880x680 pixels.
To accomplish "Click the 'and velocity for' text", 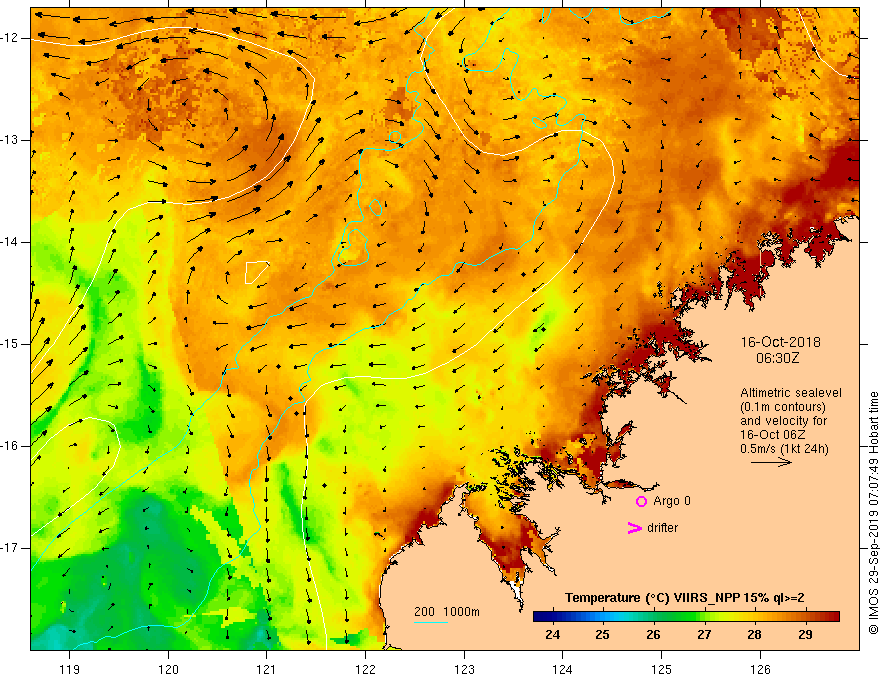I will [783, 421].
